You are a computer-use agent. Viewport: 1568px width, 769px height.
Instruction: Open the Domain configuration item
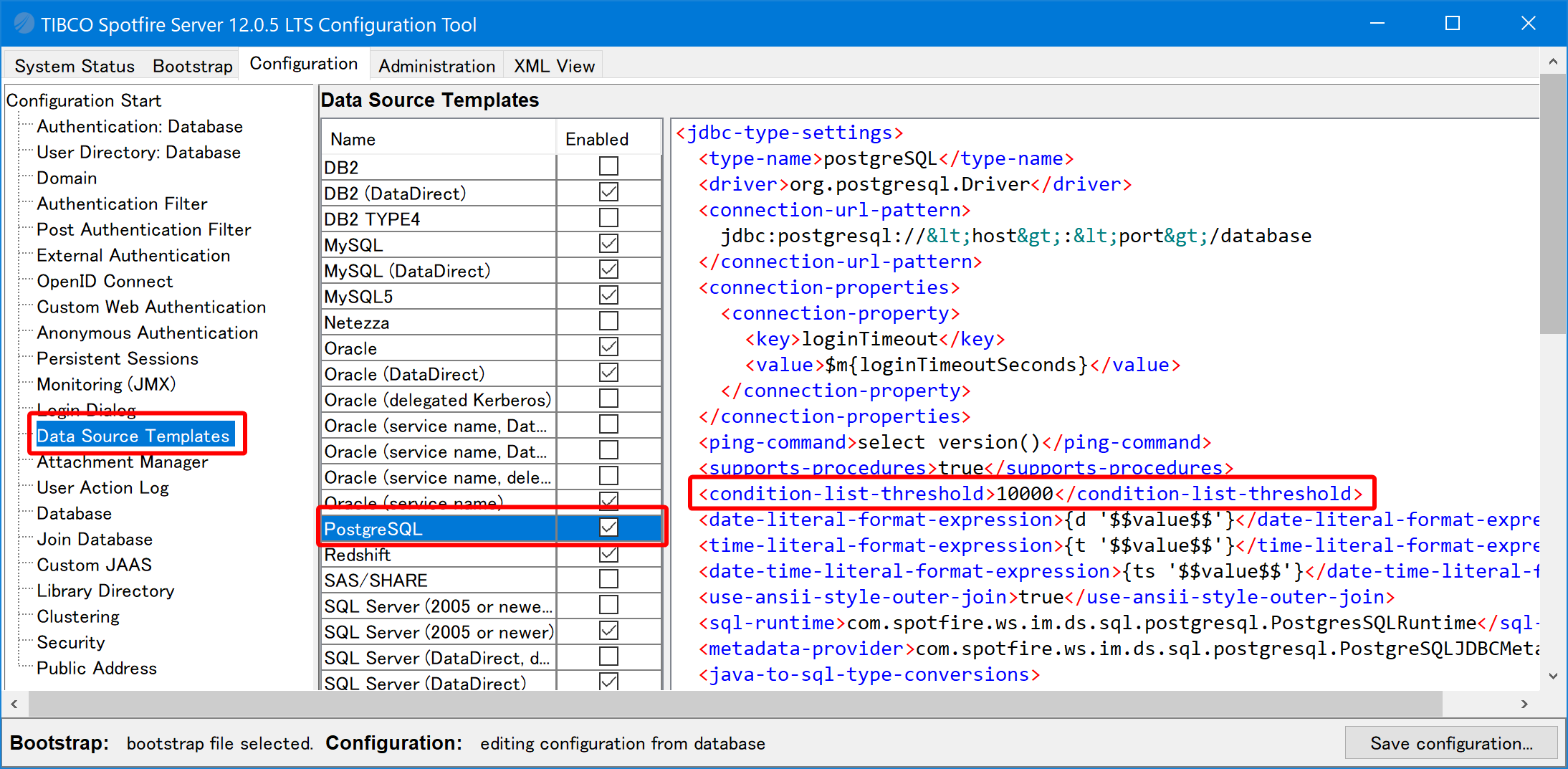click(x=67, y=178)
